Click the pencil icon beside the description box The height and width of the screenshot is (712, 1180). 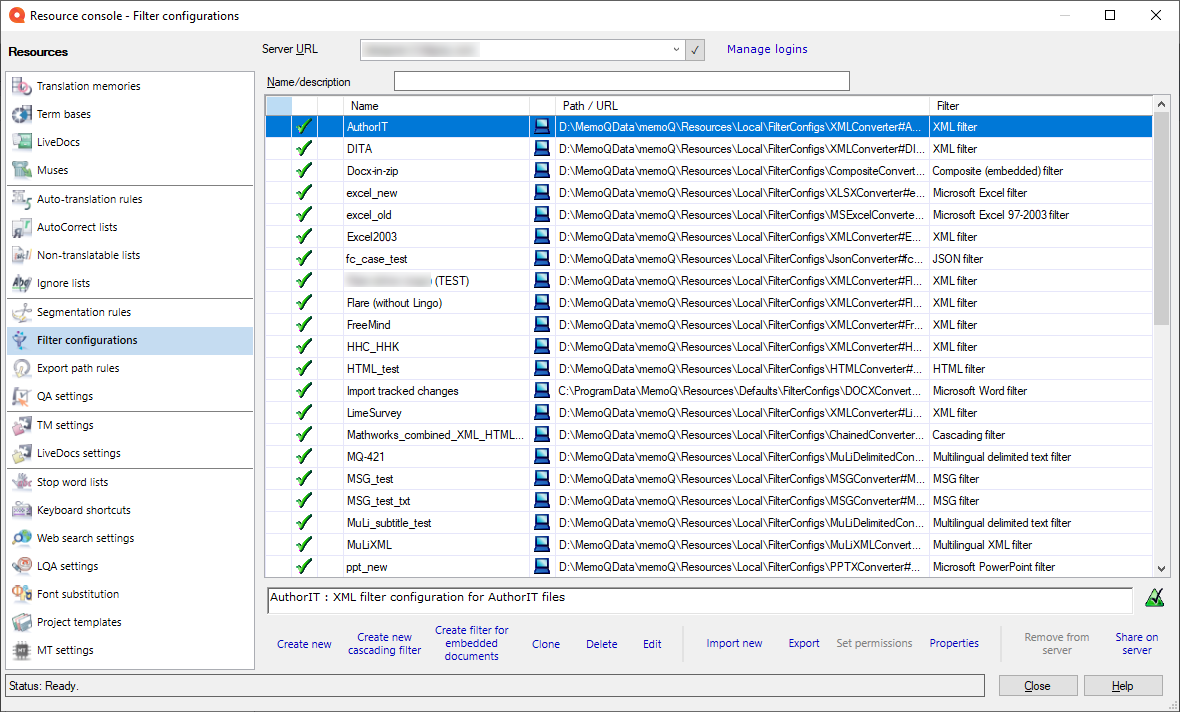click(x=1155, y=598)
